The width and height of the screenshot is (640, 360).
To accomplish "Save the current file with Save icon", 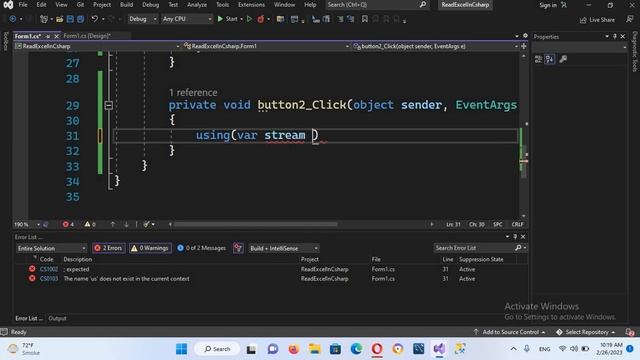I will click(70, 19).
